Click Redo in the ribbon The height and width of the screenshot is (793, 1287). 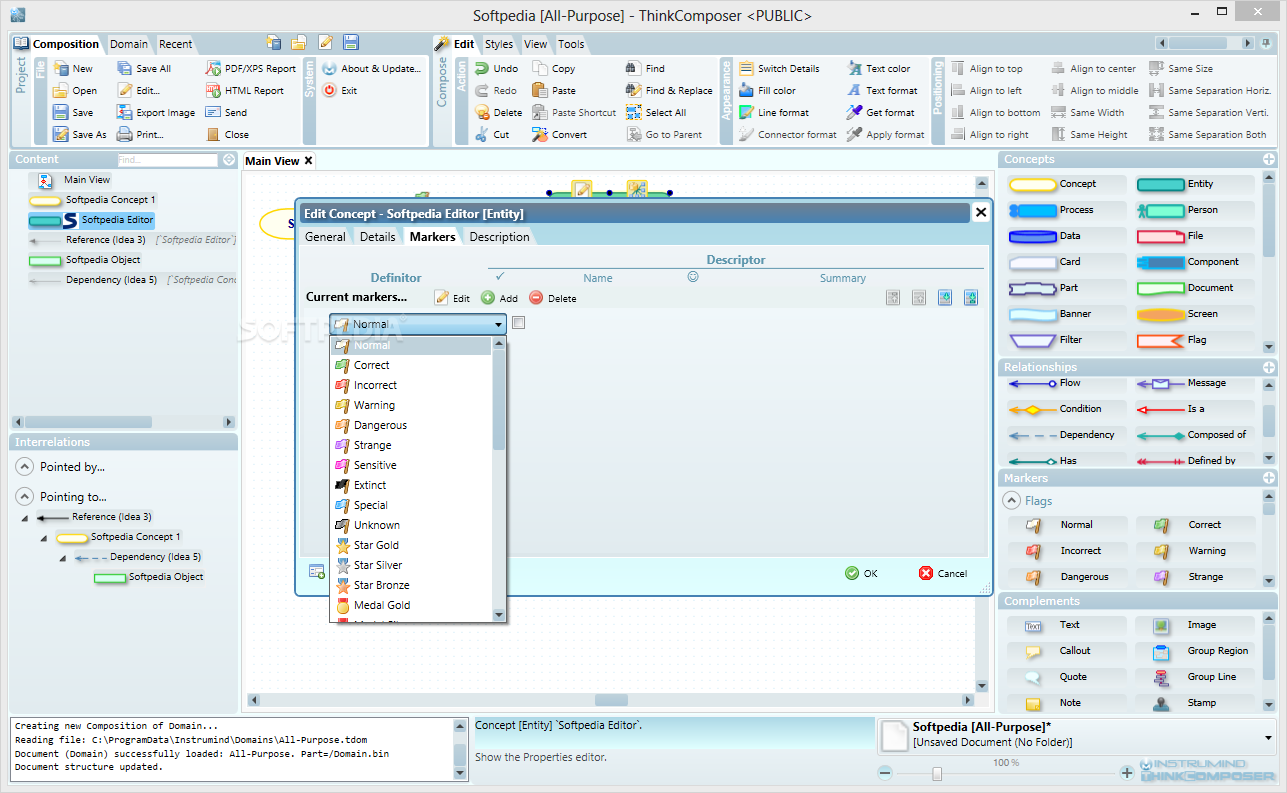tap(495, 91)
